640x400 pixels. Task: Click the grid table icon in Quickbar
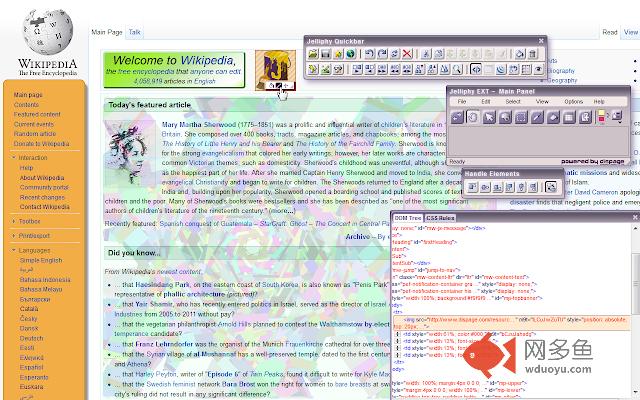click(526, 69)
